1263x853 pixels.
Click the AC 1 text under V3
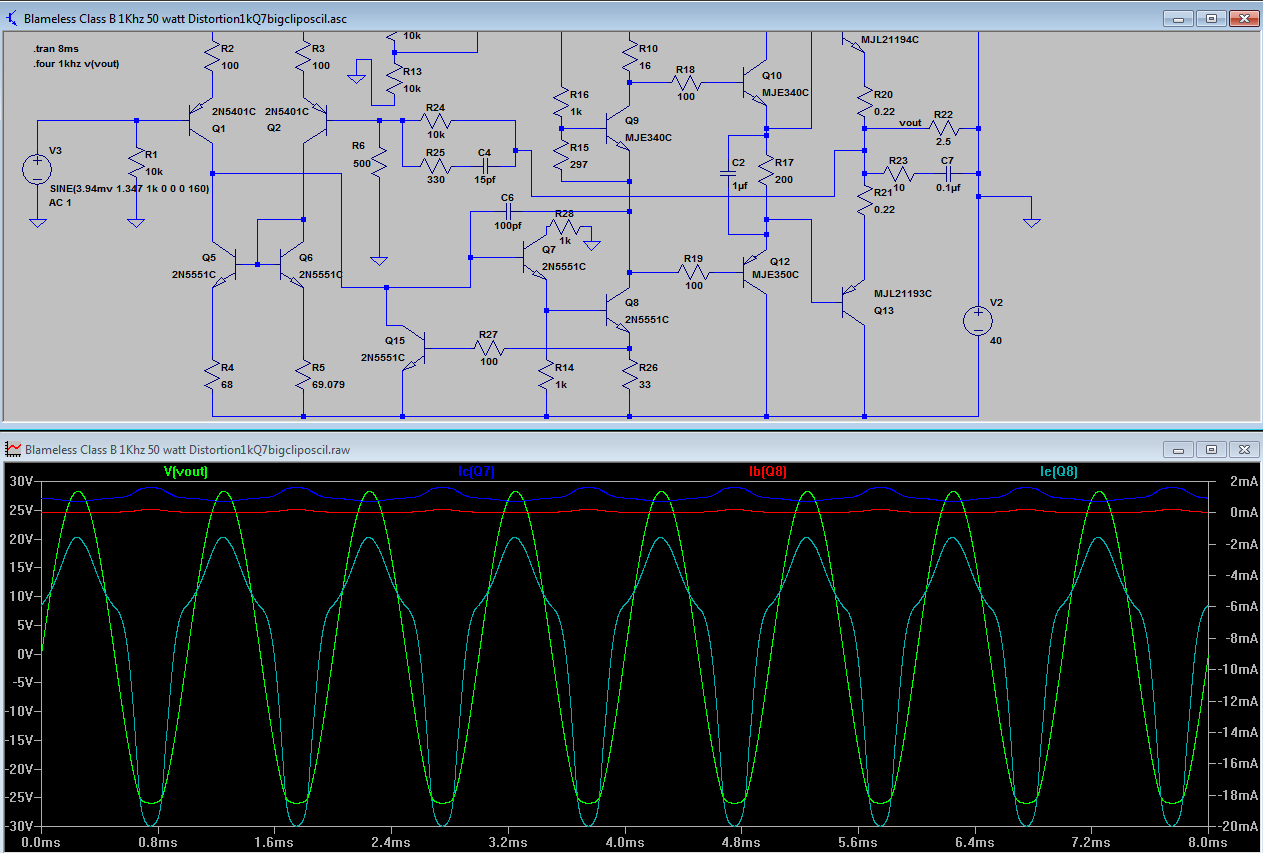60,203
